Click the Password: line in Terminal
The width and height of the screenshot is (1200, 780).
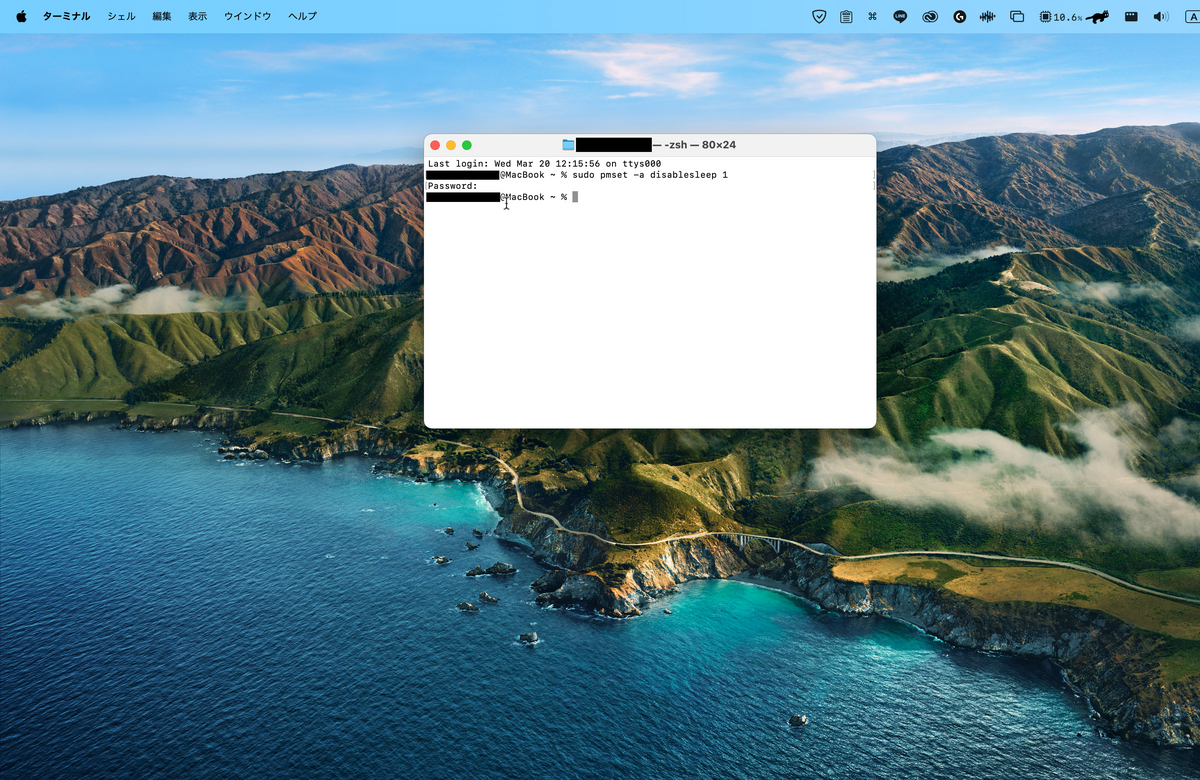pyautogui.click(x=453, y=186)
